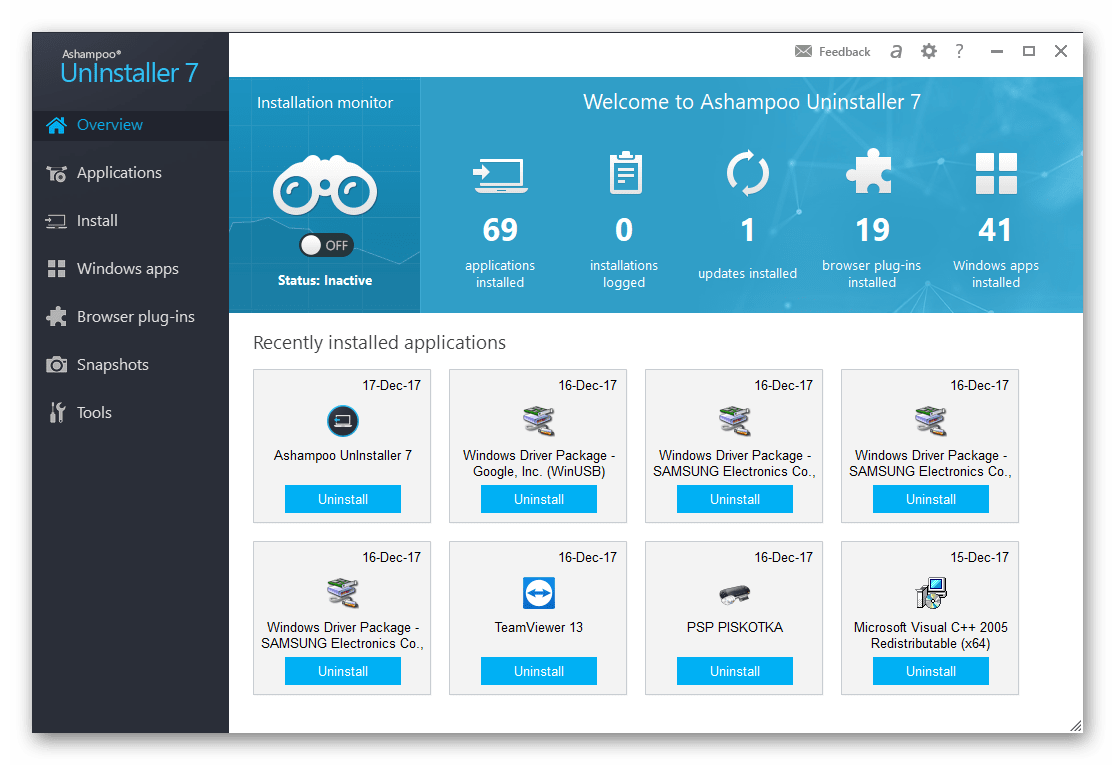The height and width of the screenshot is (765, 1115).
Task: Uninstall TeamViewer 13
Action: click(x=538, y=671)
